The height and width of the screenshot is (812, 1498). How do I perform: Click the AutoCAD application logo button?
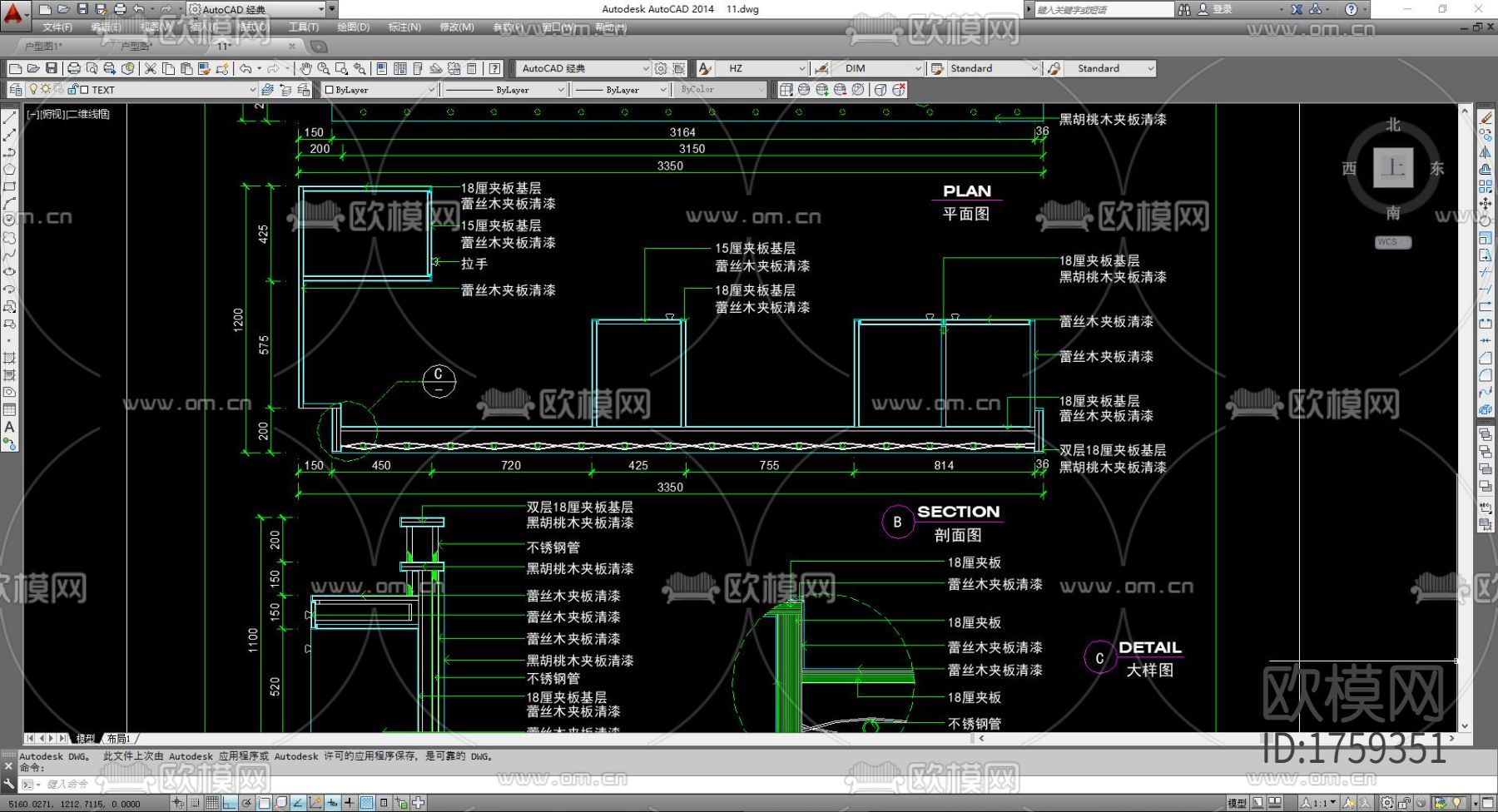[x=14, y=12]
